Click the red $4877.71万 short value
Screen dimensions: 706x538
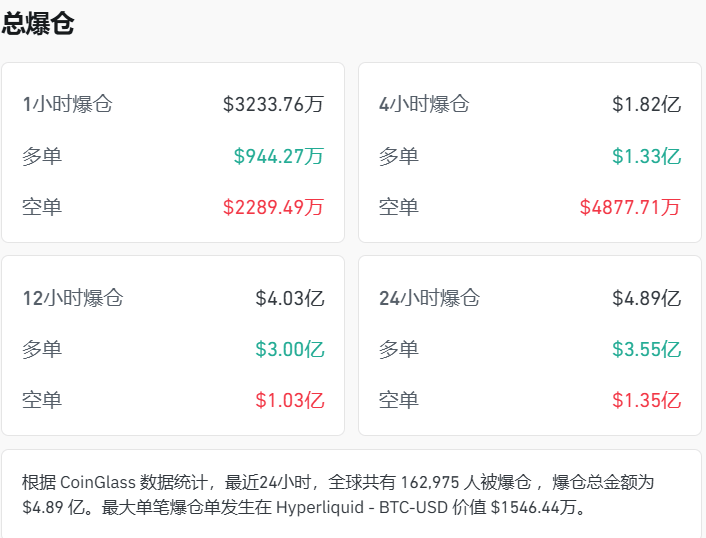pyautogui.click(x=630, y=207)
